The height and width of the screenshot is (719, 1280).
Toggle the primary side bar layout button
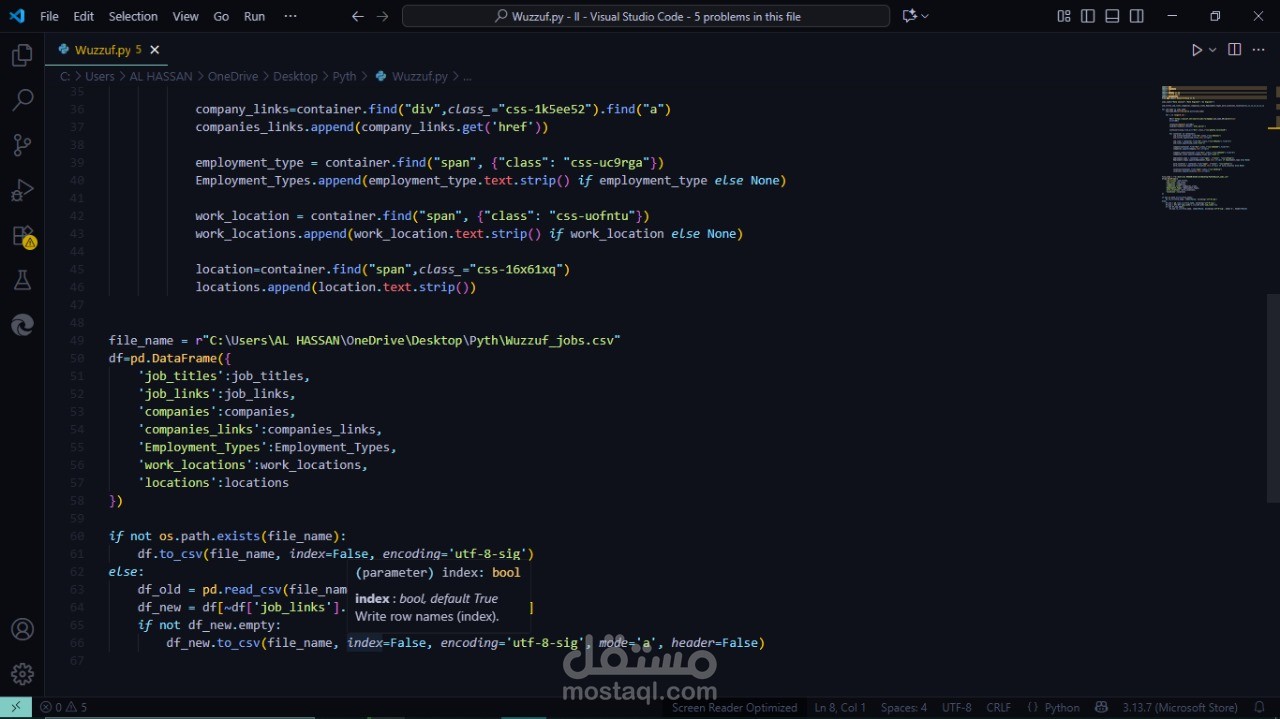tap(1088, 16)
